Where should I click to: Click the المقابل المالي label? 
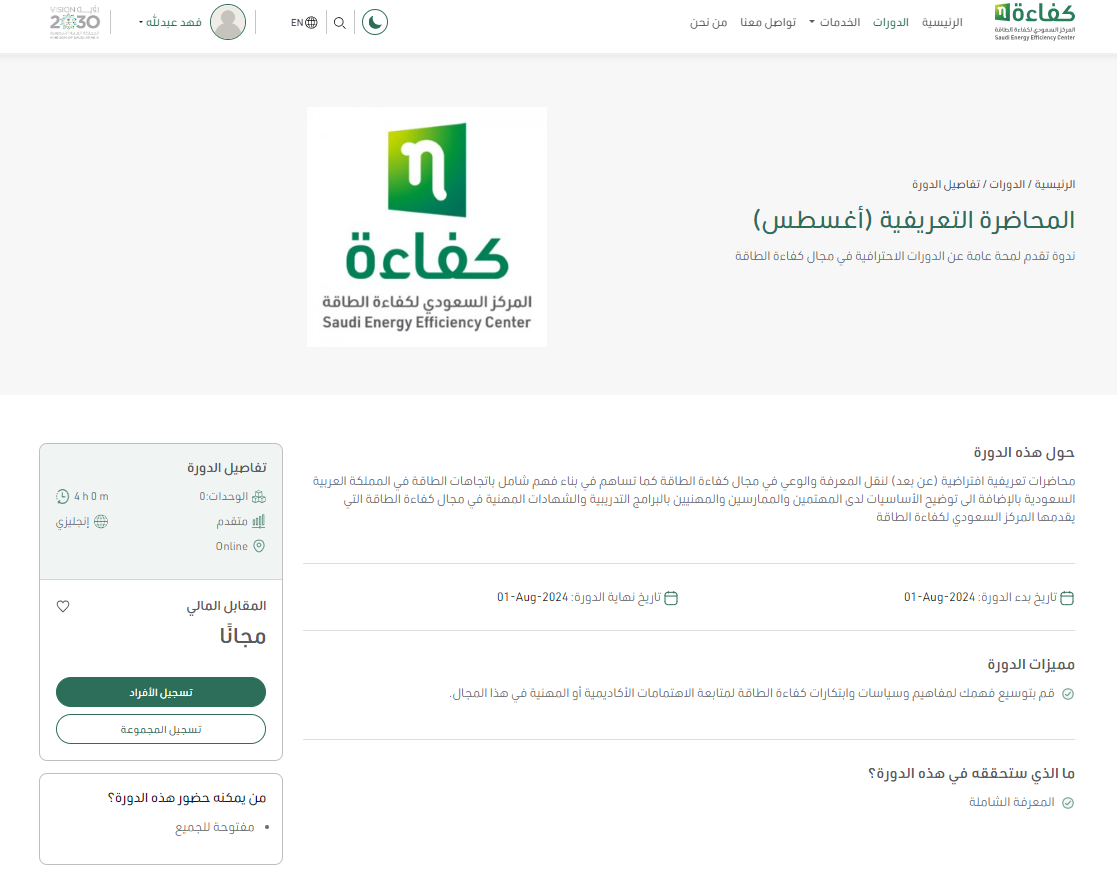coord(226,606)
